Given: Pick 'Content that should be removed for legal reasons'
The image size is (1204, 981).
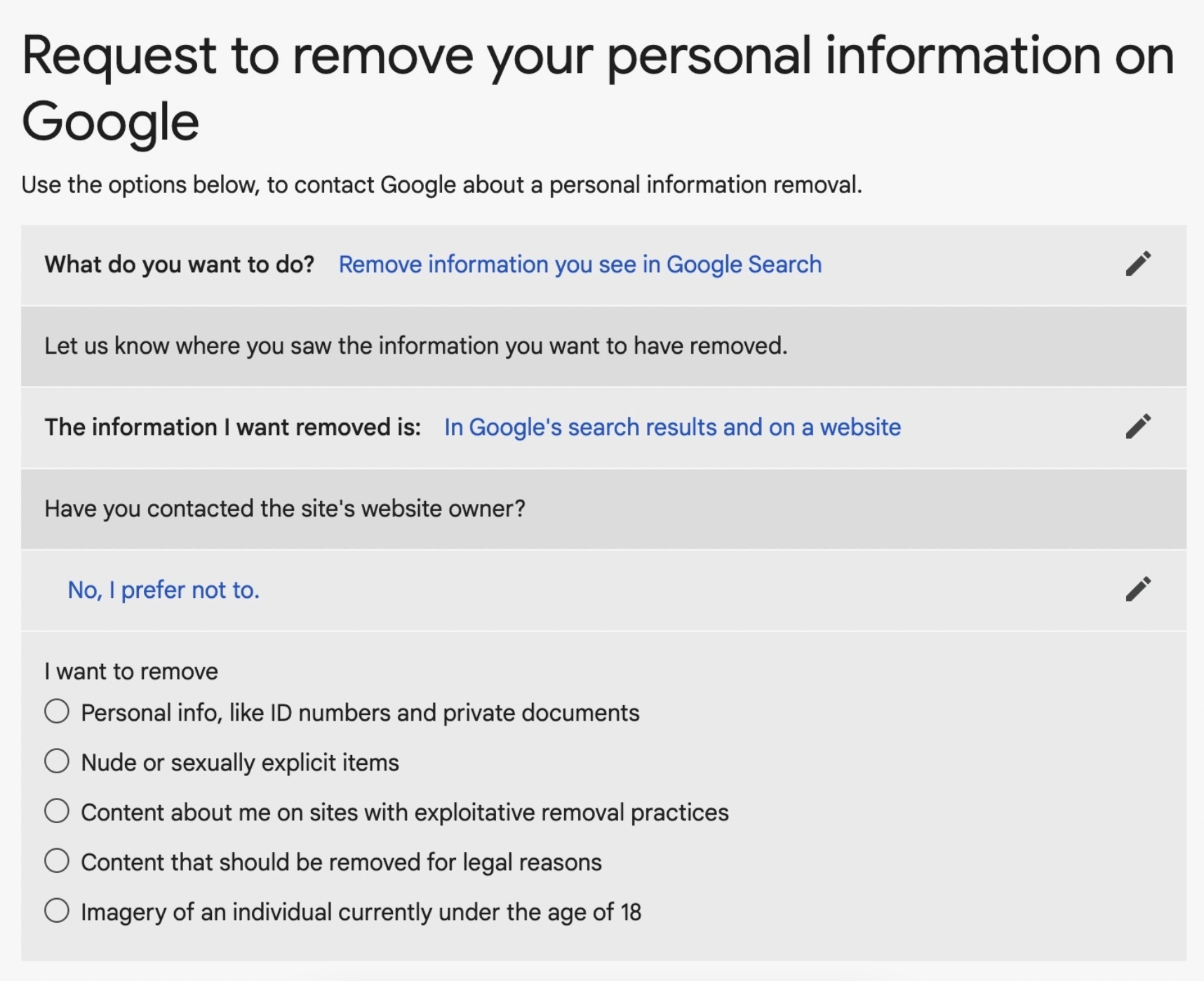Looking at the screenshot, I should [x=57, y=861].
